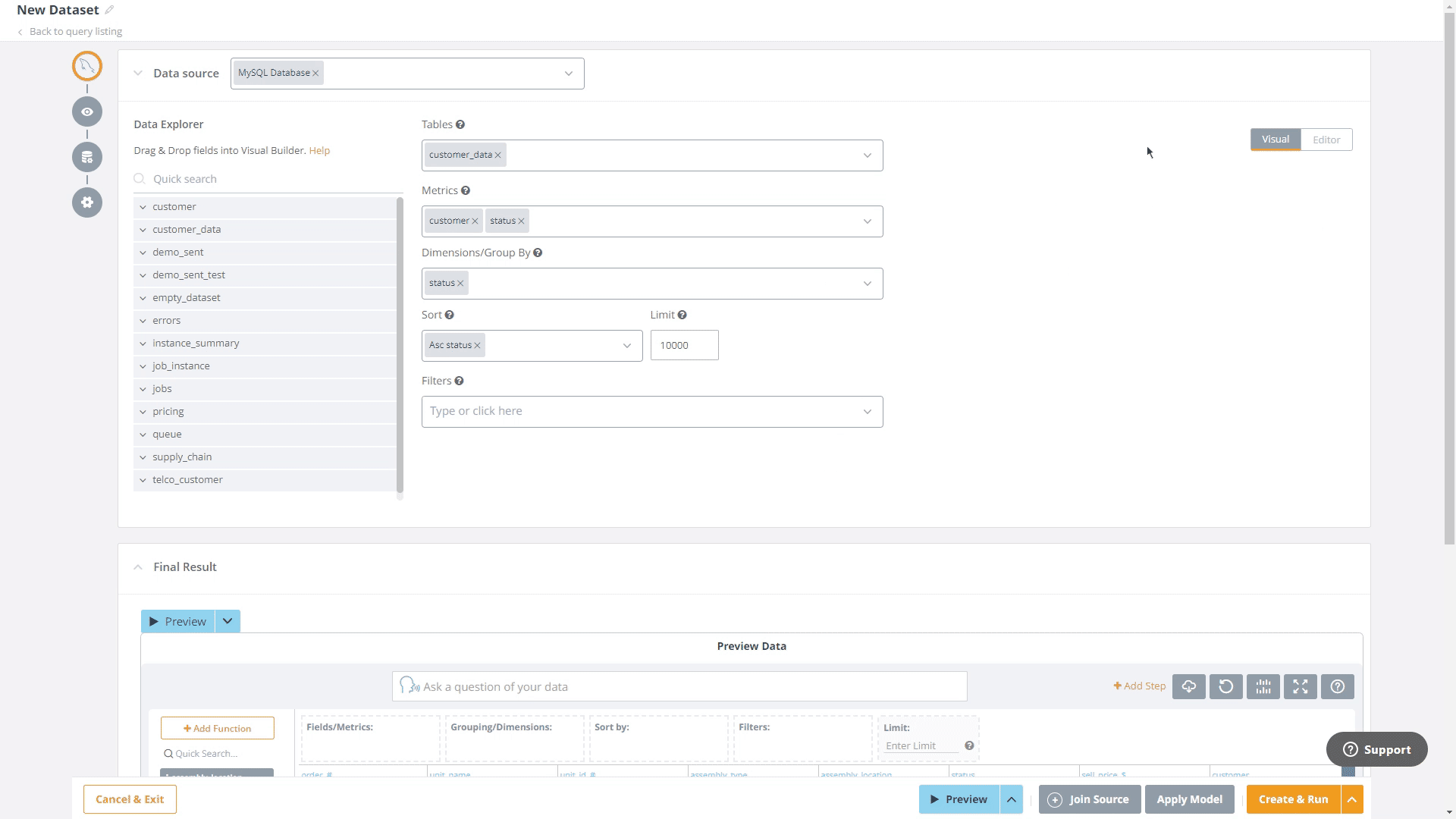Select the chart/visualization icon in preview toolbar
The image size is (1456, 819).
pyautogui.click(x=1263, y=686)
